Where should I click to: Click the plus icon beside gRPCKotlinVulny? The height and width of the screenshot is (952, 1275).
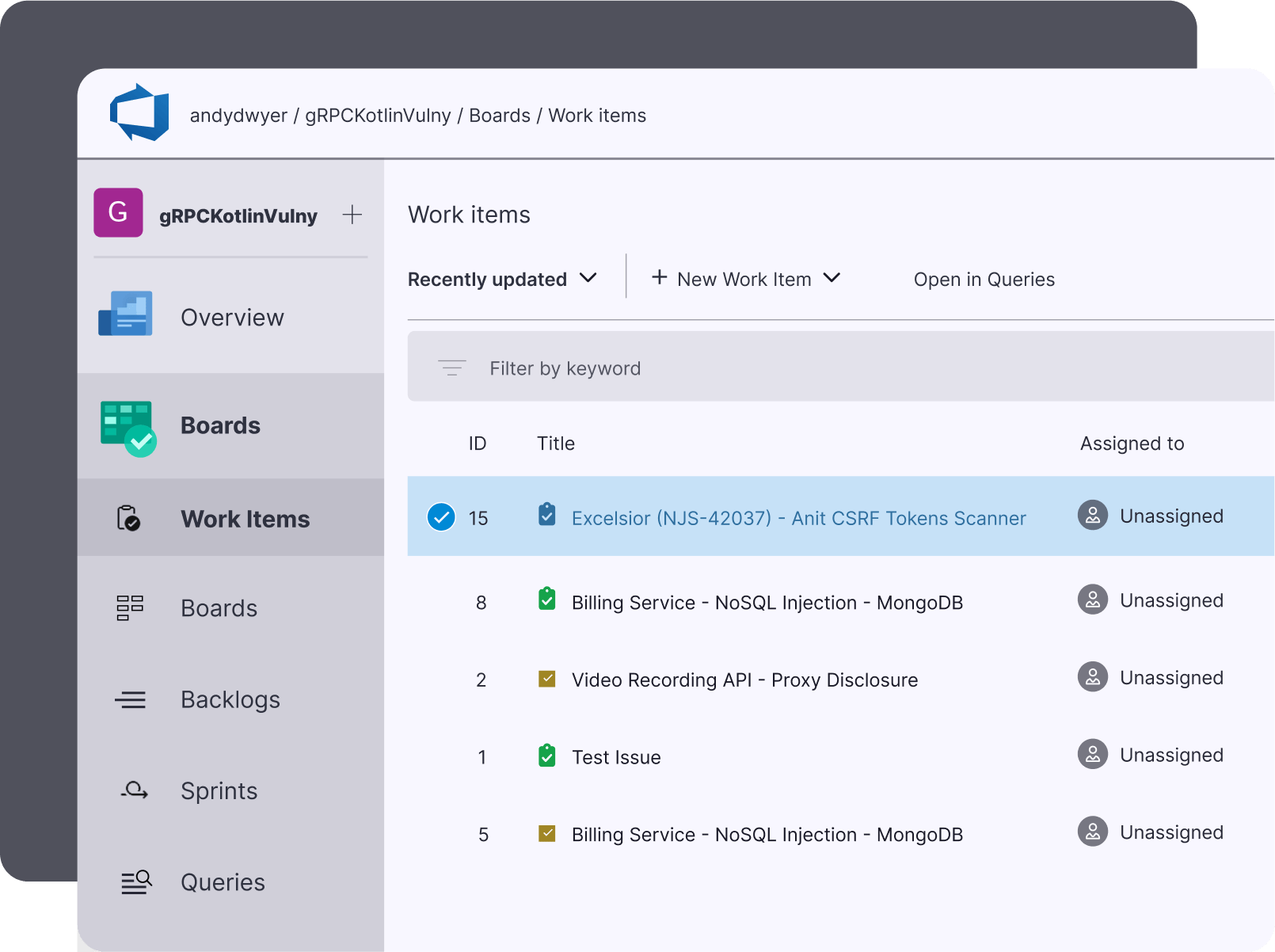(352, 215)
